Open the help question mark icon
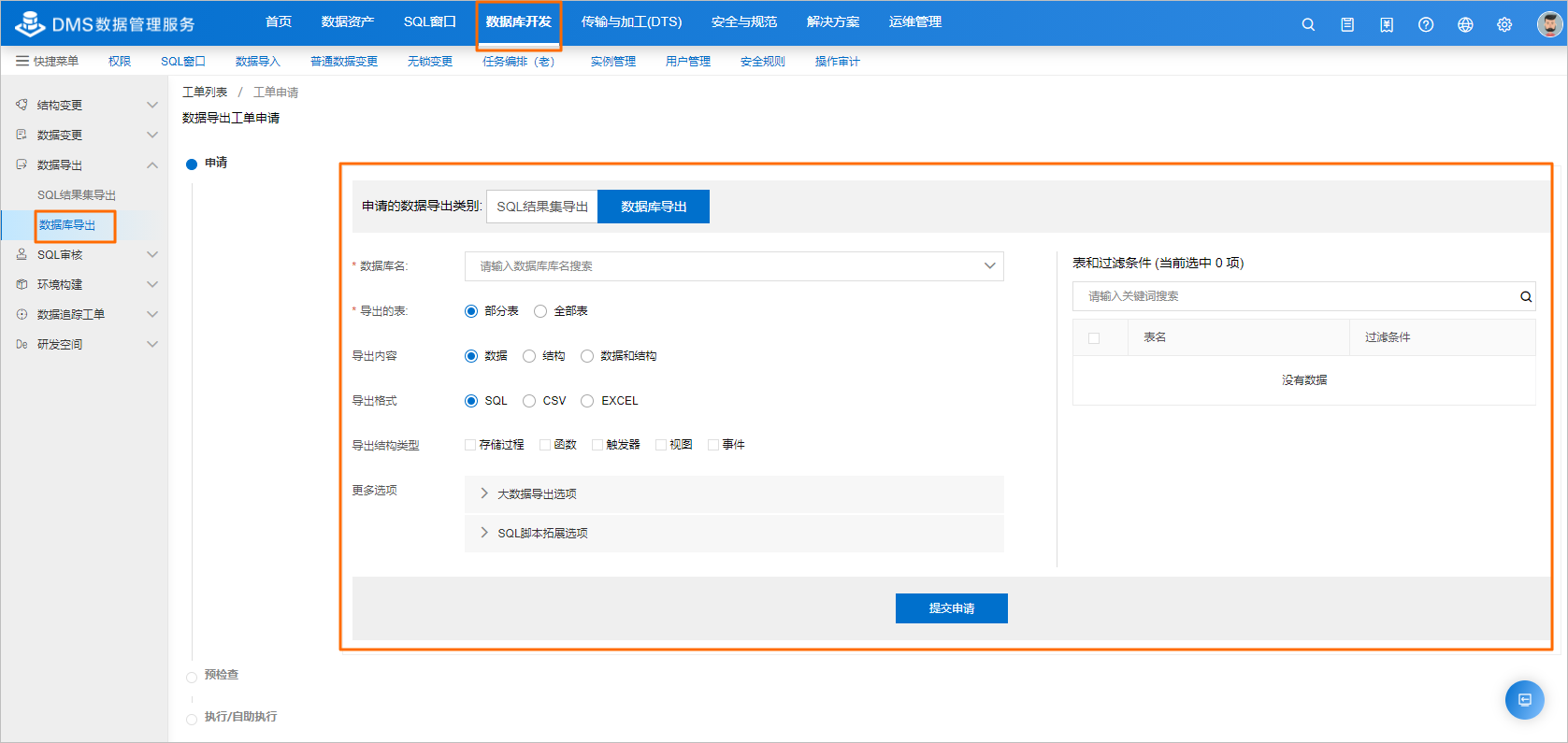The height and width of the screenshot is (743, 1568). click(1426, 25)
